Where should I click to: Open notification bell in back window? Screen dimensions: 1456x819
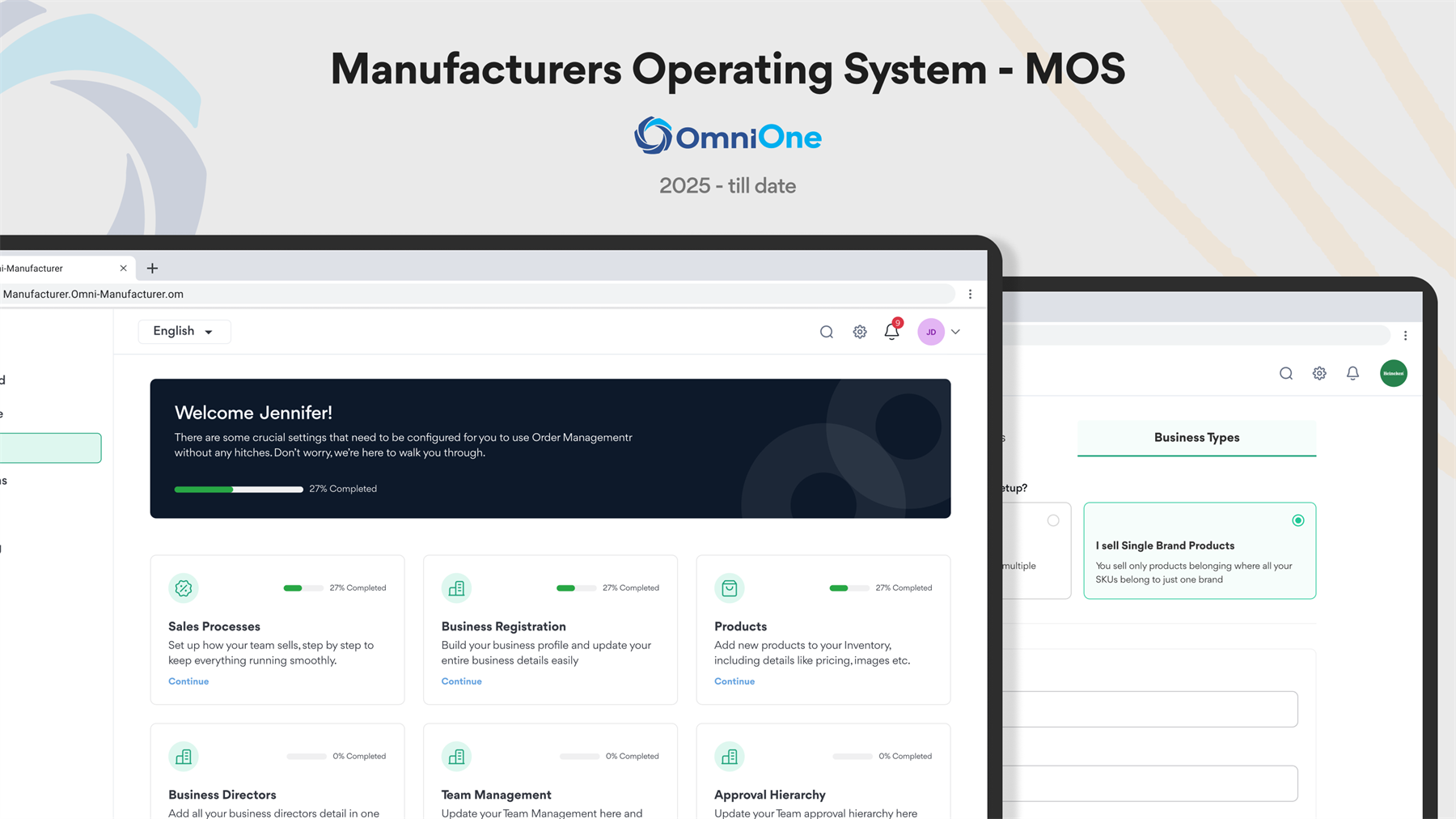click(1352, 373)
